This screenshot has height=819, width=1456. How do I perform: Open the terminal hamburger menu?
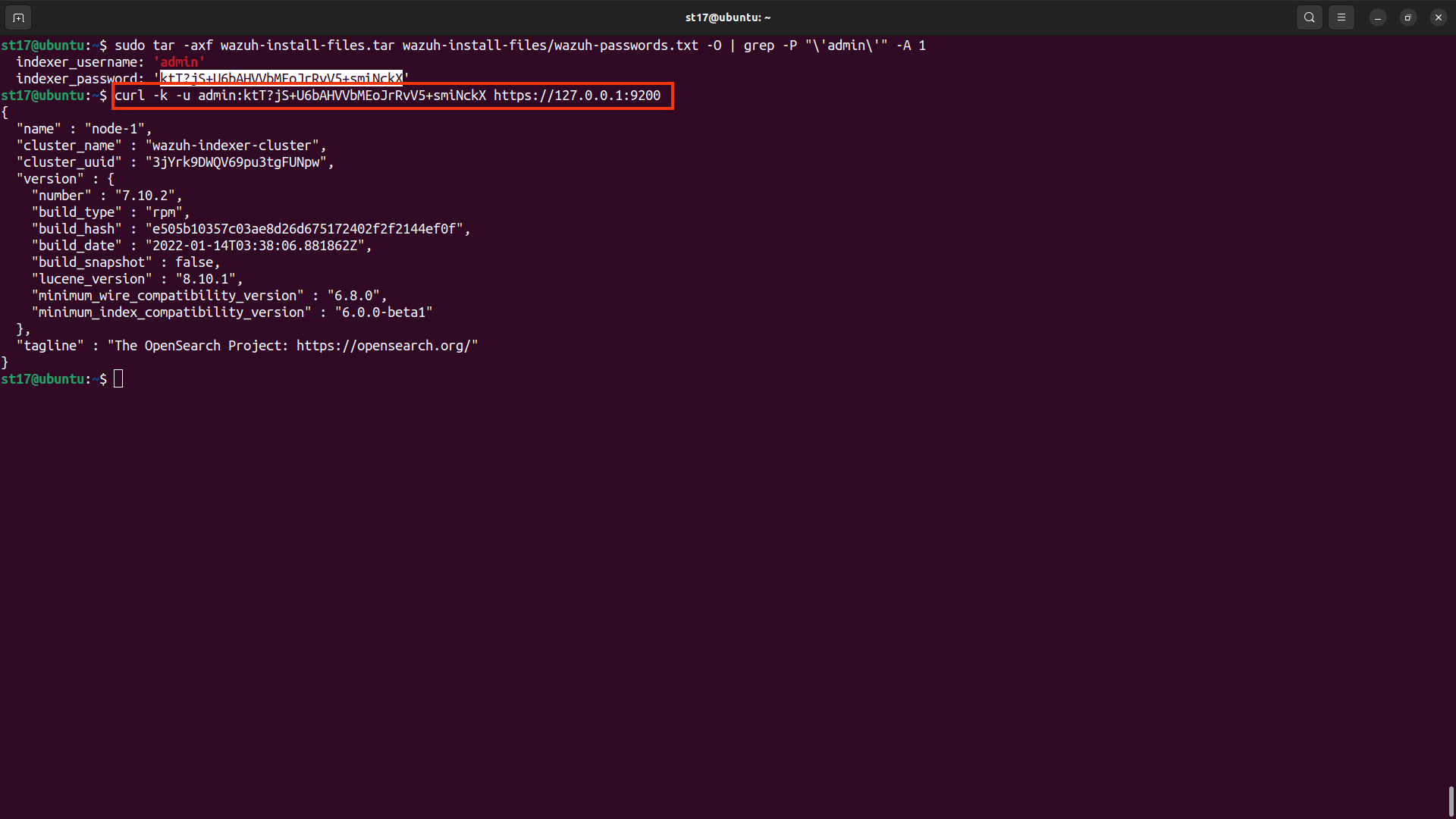coord(1341,17)
